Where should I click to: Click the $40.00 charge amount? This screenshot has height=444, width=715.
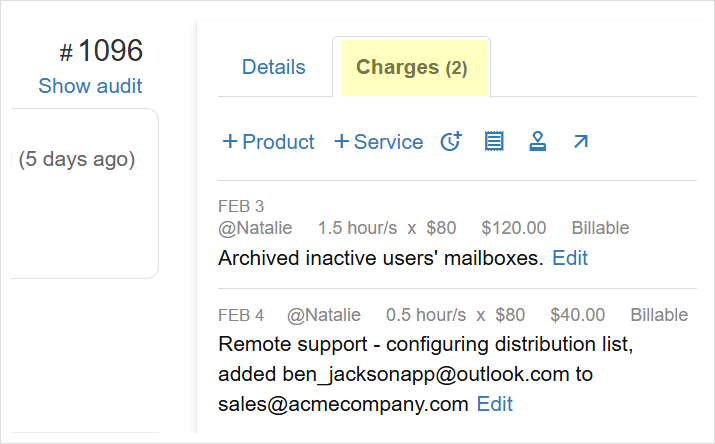click(578, 315)
